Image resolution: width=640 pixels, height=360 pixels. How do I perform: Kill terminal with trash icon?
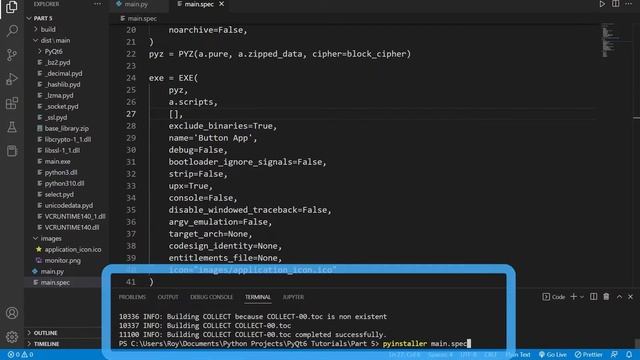coord(606,297)
